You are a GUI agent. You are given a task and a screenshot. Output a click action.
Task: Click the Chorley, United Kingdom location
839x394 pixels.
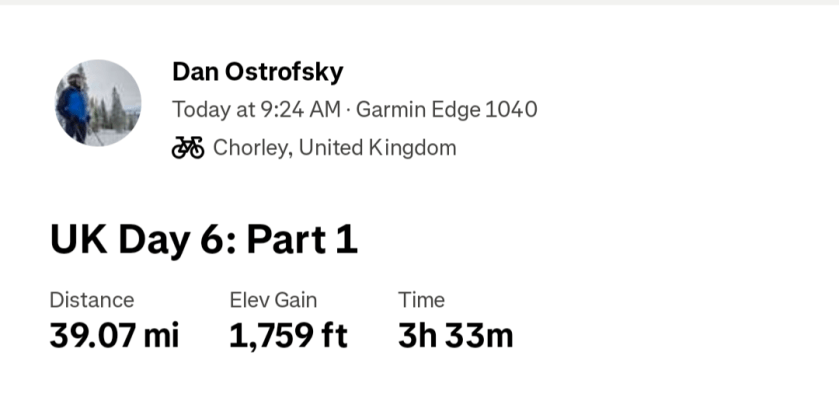pyautogui.click(x=334, y=147)
